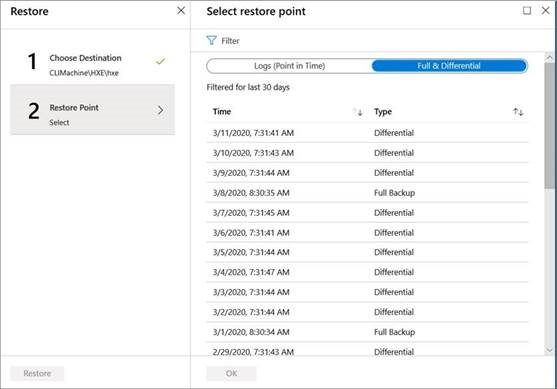
Task: Click Differential type on 3/6/2020 row
Action: tap(394, 232)
